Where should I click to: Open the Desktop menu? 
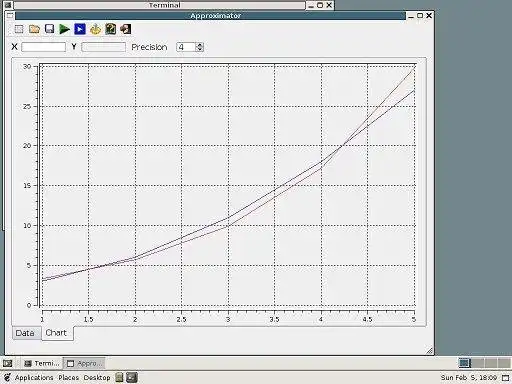click(x=97, y=378)
